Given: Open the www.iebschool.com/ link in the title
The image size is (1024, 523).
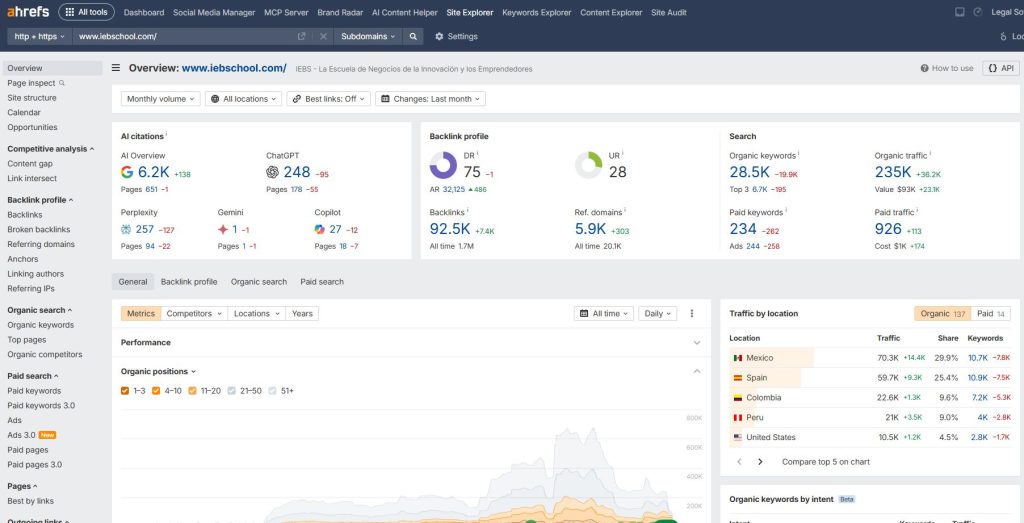Looking at the screenshot, I should pyautogui.click(x=234, y=68).
